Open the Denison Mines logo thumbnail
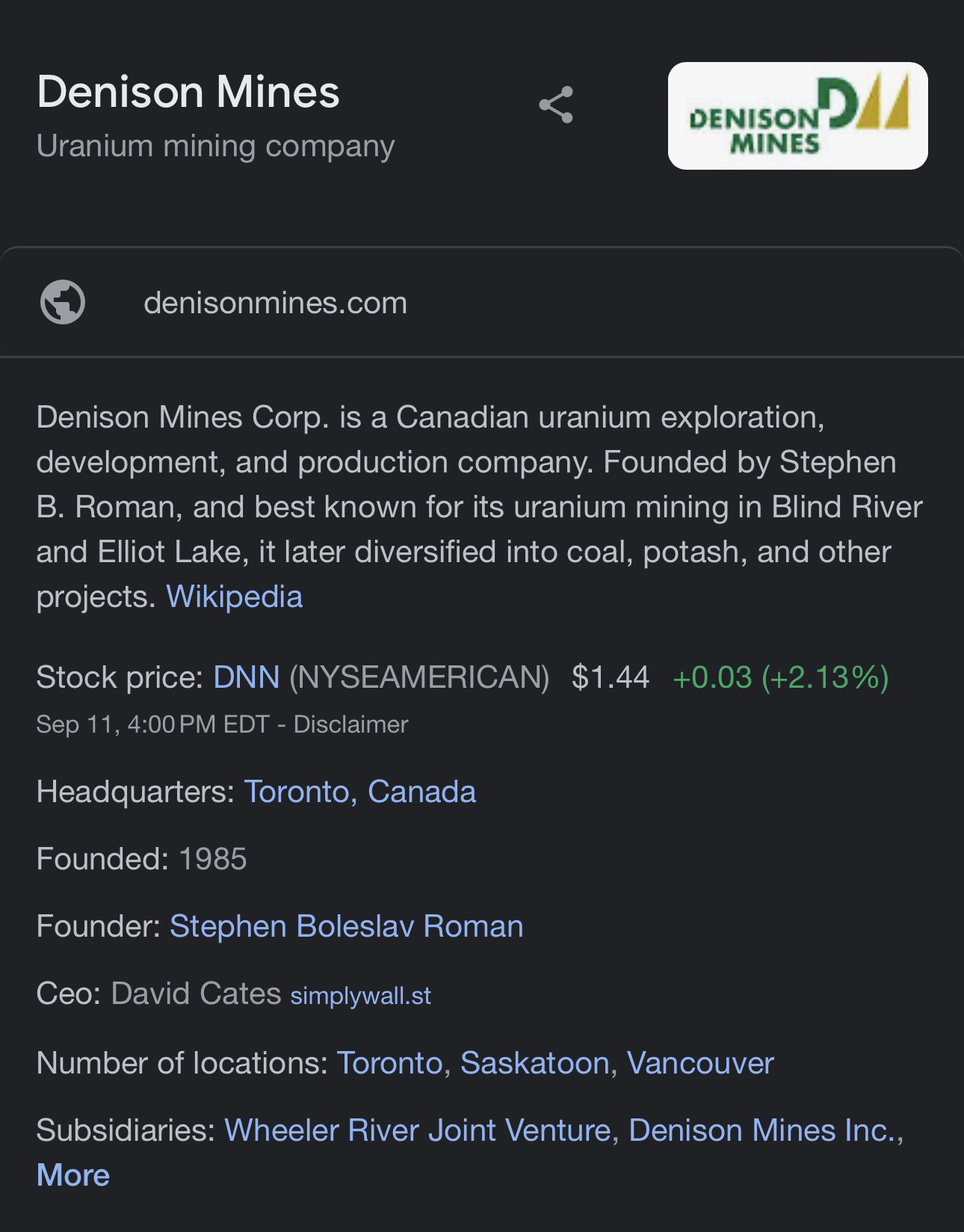This screenshot has height=1232, width=964. click(797, 116)
